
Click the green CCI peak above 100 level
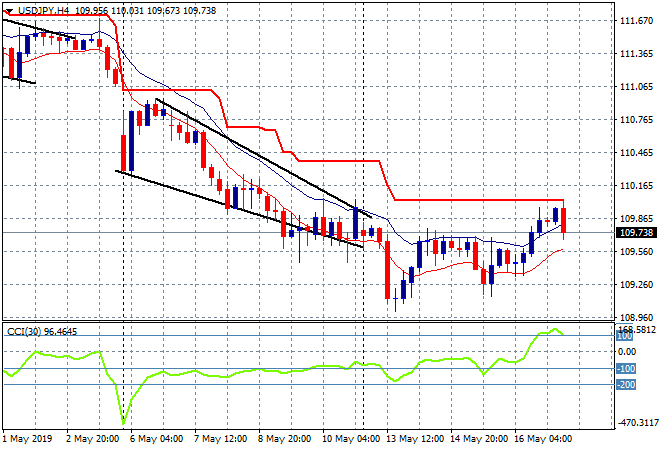click(553, 329)
